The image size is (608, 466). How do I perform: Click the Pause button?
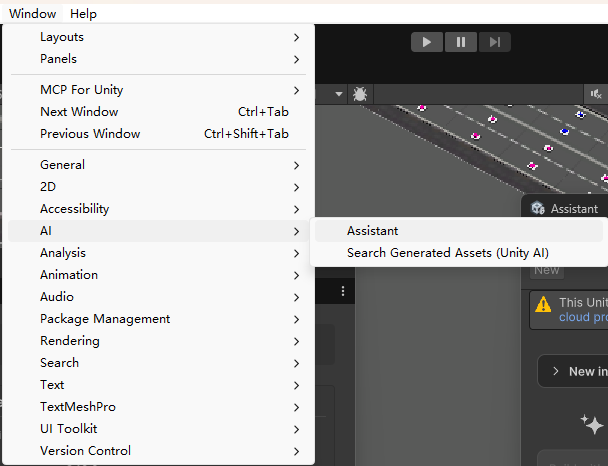pos(461,42)
